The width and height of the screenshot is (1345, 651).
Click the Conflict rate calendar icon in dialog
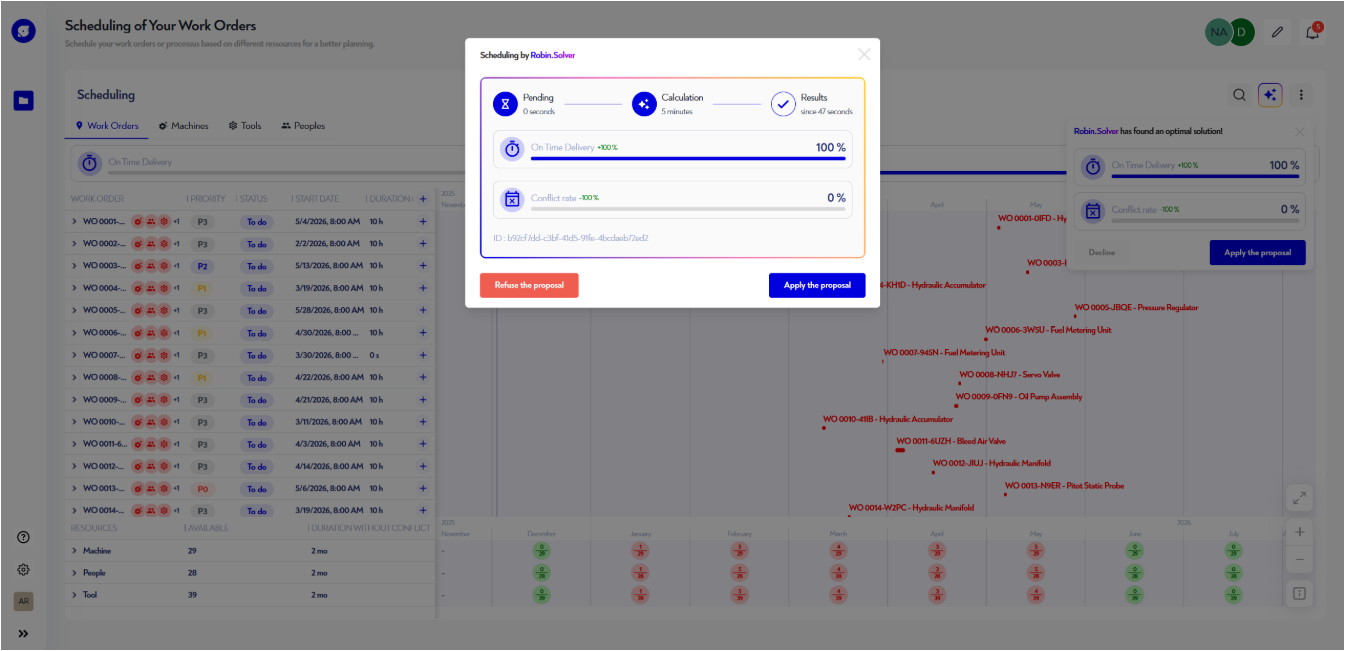(511, 200)
